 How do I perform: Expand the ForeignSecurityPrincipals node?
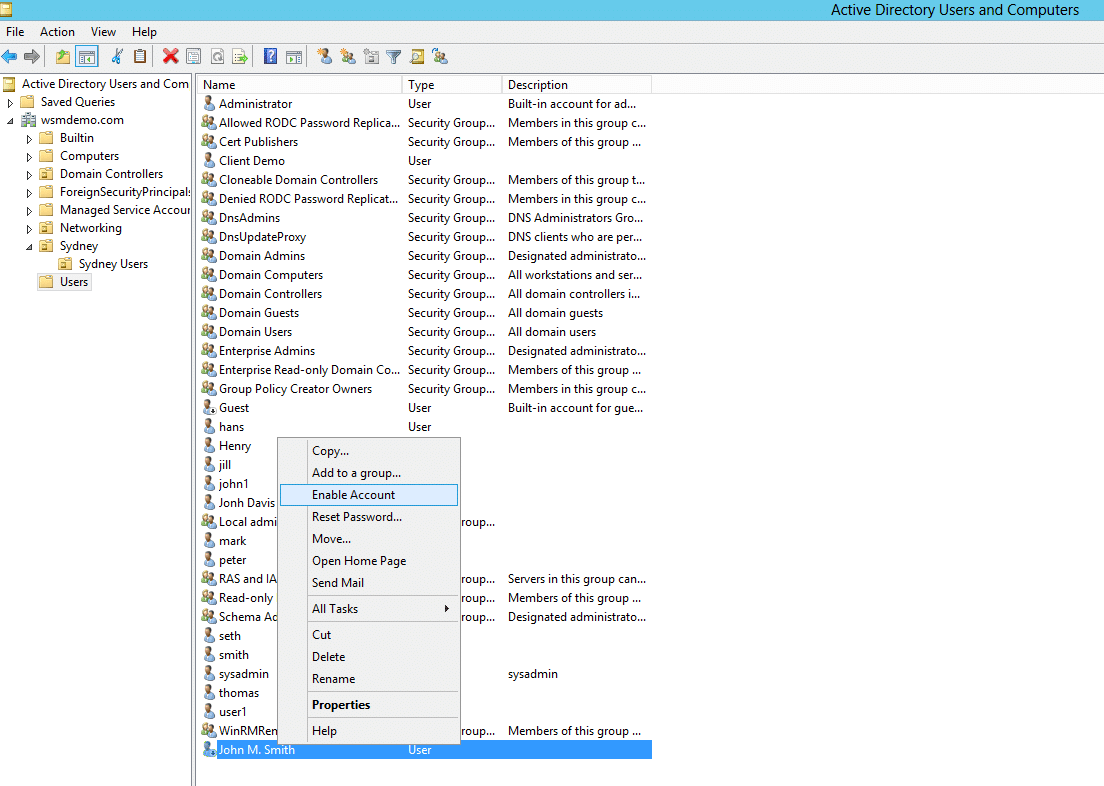pos(29,193)
